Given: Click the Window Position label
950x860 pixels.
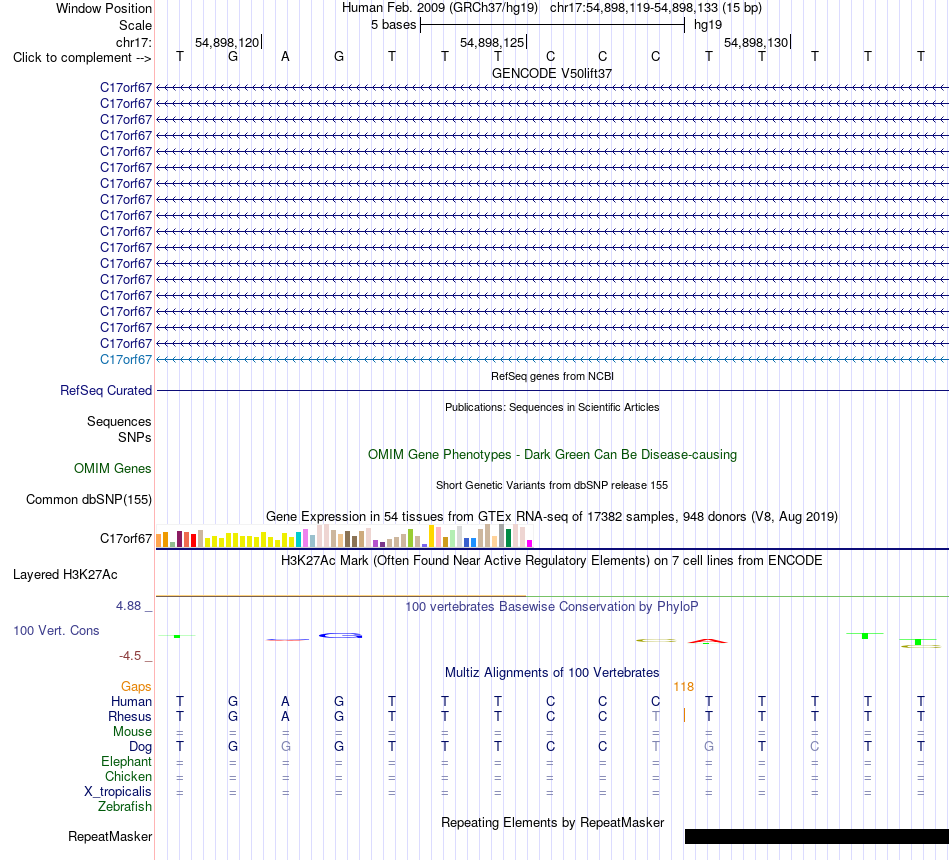Looking at the screenshot, I should click(x=104, y=8).
